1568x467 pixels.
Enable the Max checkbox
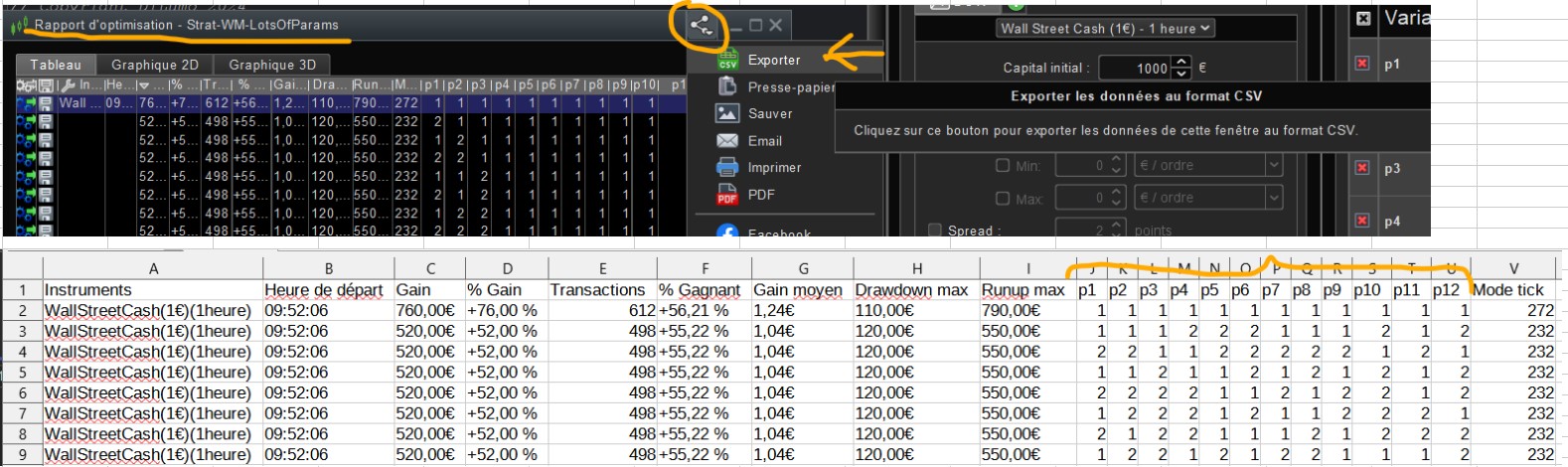pos(1003,198)
